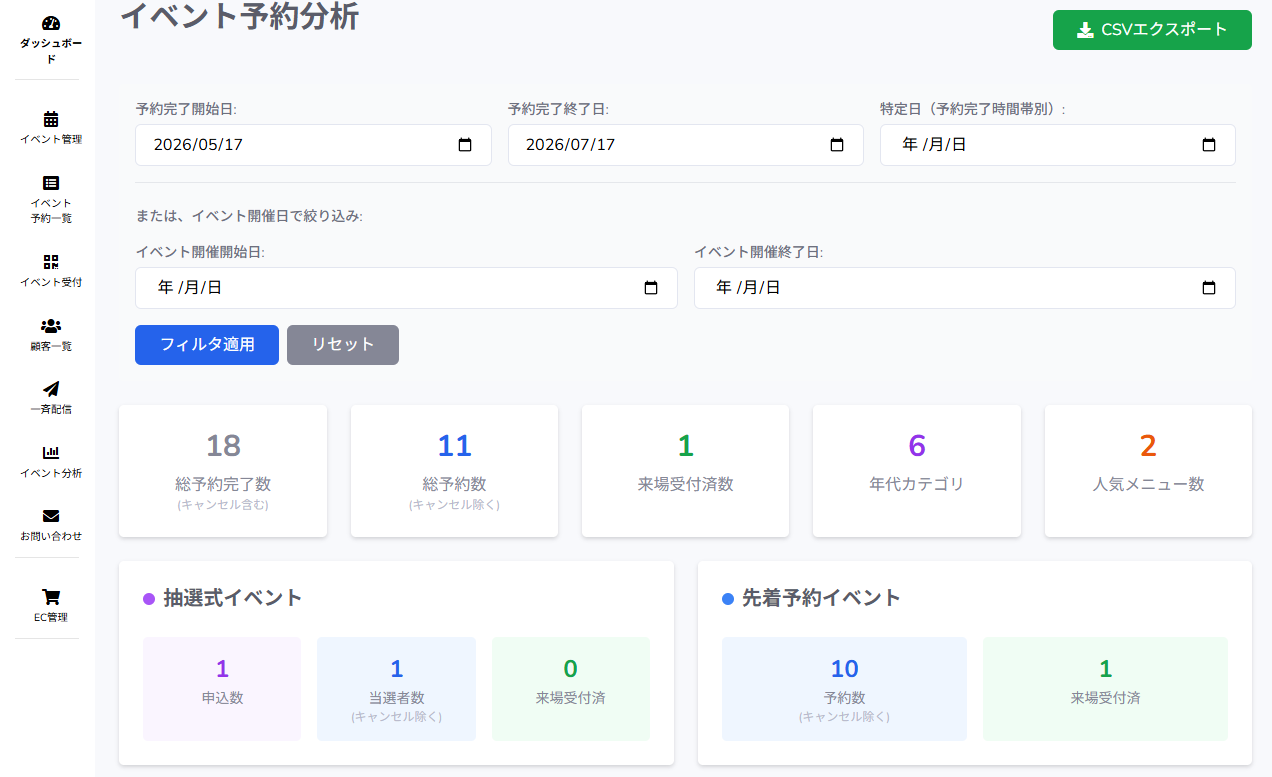The image size is (1272, 777).
Task: Focus the イベント開催終了日 date field
Action: [964, 288]
